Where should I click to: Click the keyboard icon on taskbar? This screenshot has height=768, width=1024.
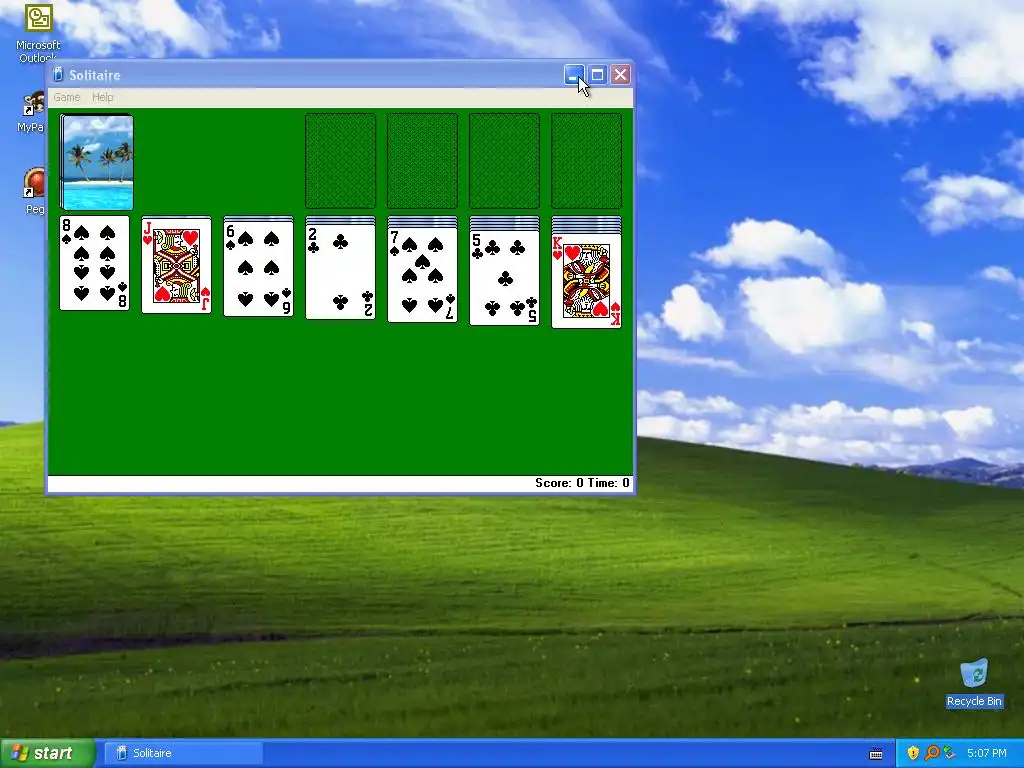[x=876, y=754]
